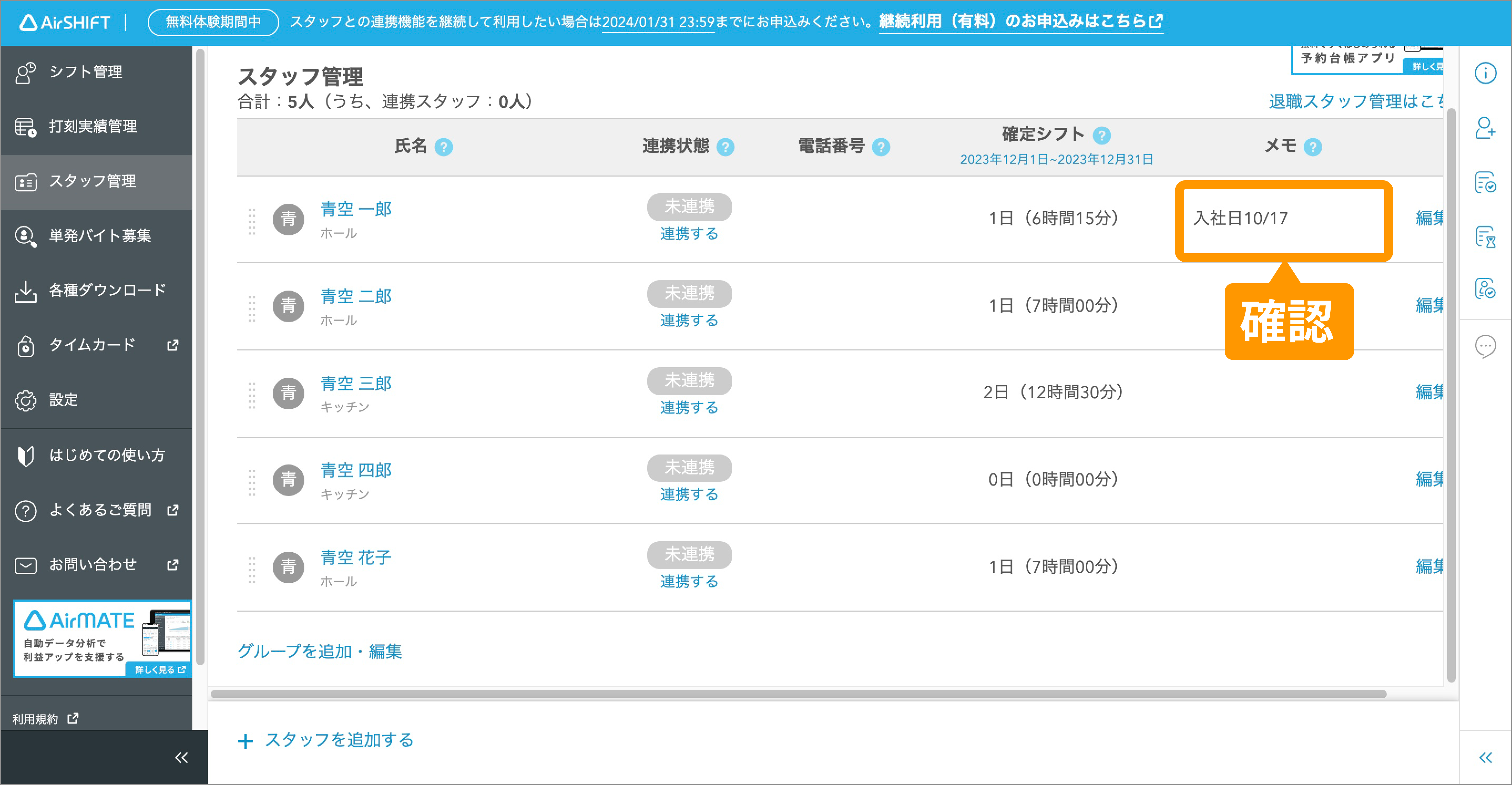
Task: Click 連携する for 青空 四郎
Action: 689,495
